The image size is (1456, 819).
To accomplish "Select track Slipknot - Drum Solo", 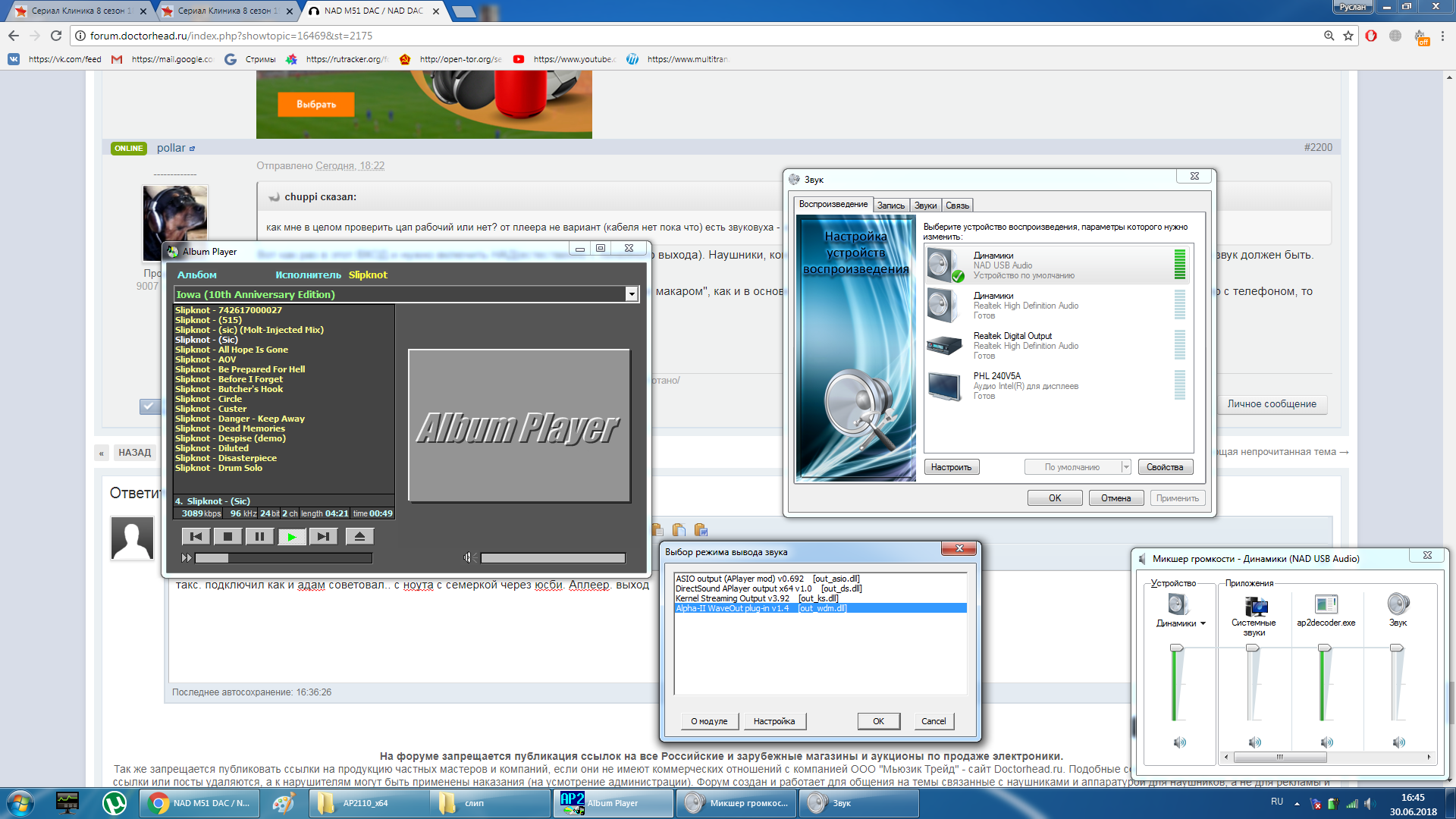I will 218,468.
